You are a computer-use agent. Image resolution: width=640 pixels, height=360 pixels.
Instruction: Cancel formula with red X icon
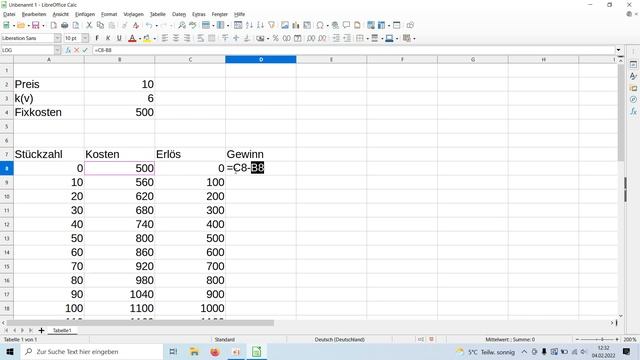pos(76,50)
